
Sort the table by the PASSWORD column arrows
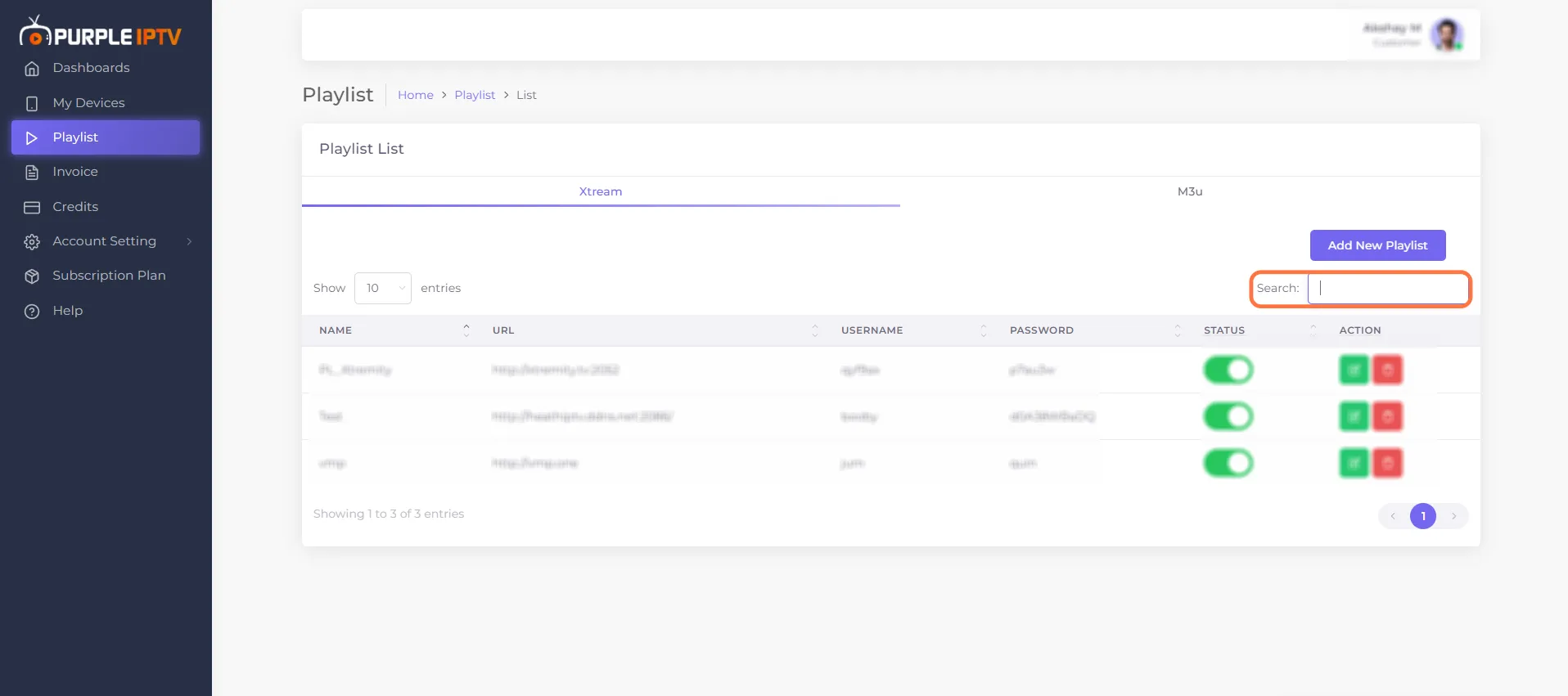click(x=1178, y=330)
